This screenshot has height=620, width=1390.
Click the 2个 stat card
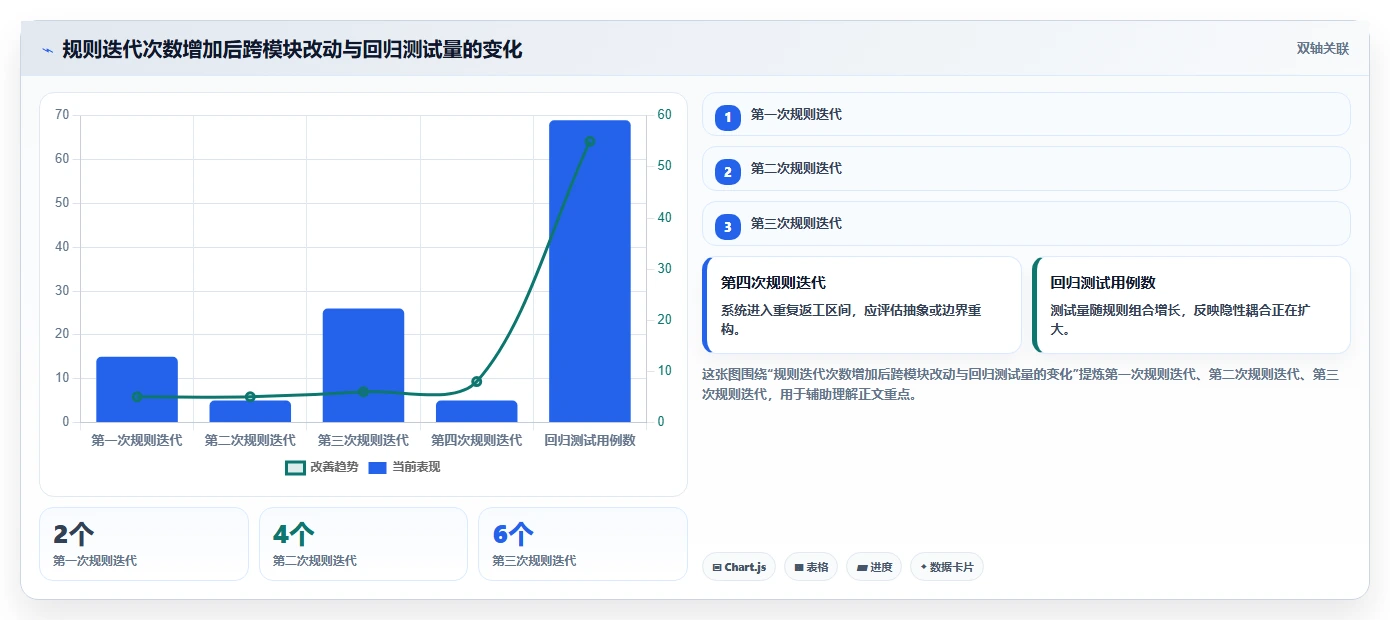(143, 544)
